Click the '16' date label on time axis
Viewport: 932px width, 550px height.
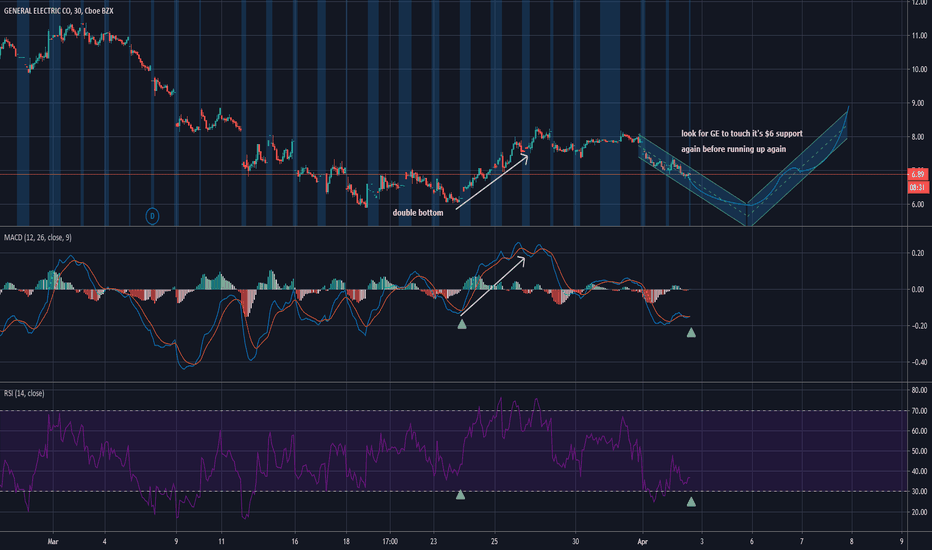point(295,542)
